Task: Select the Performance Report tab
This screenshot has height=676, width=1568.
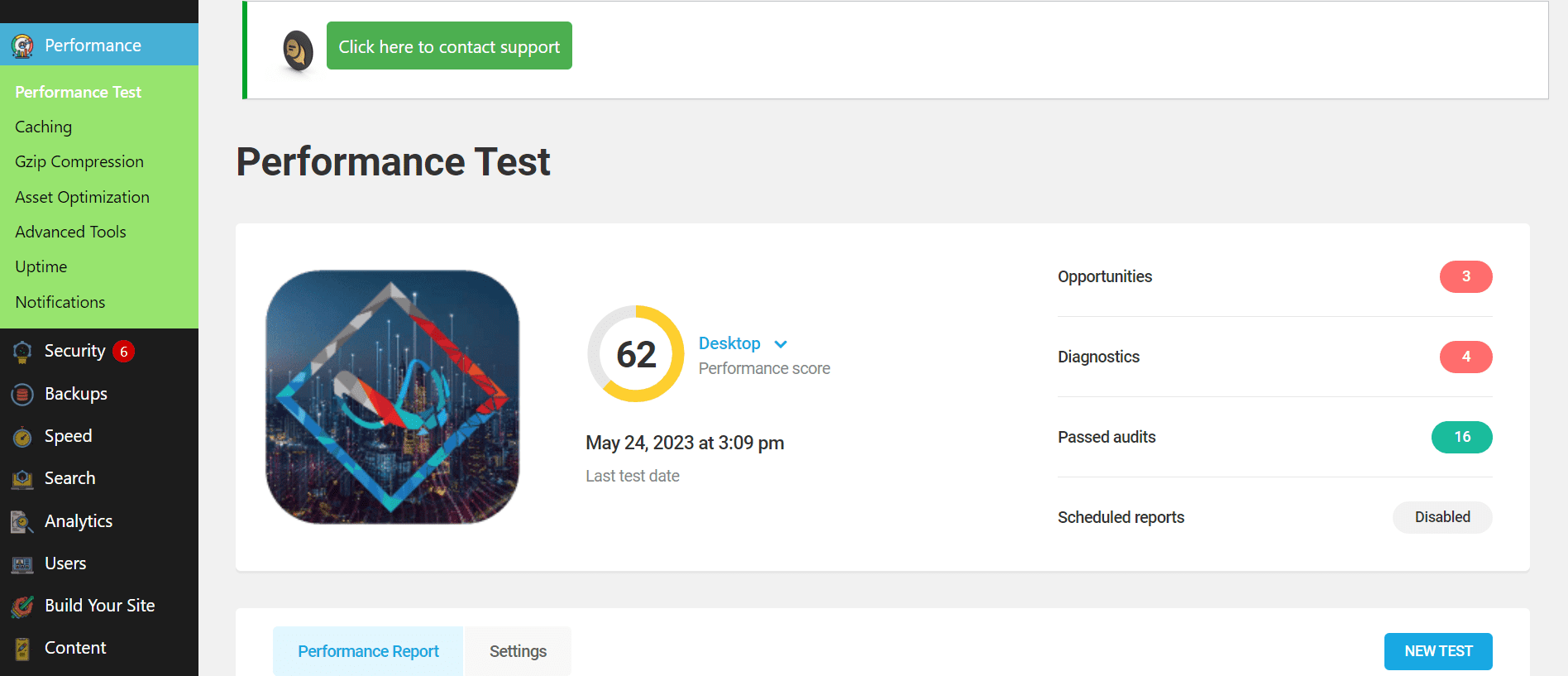Action: [368, 651]
